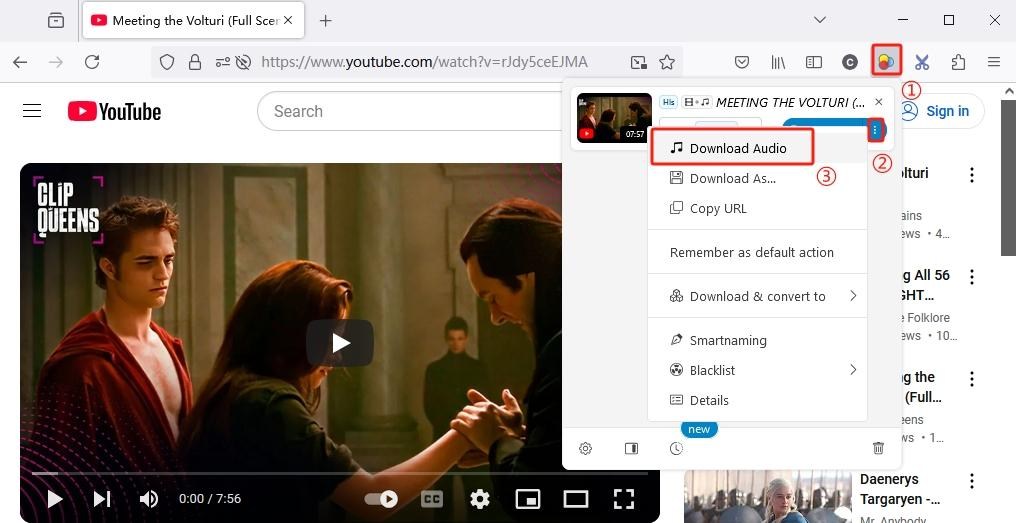1016x523 pixels.
Task: Expand the Download & convert to submenu
Action: click(757, 296)
